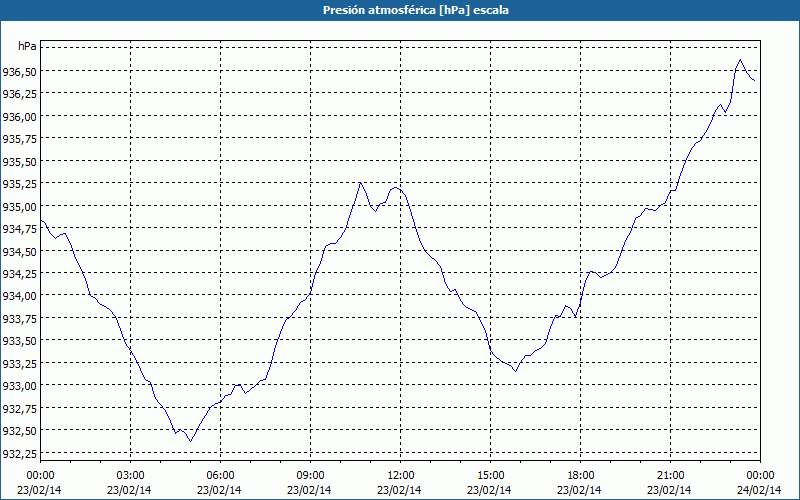Click the 935,50 y-axis value
The height and width of the screenshot is (500, 800).
point(19,162)
